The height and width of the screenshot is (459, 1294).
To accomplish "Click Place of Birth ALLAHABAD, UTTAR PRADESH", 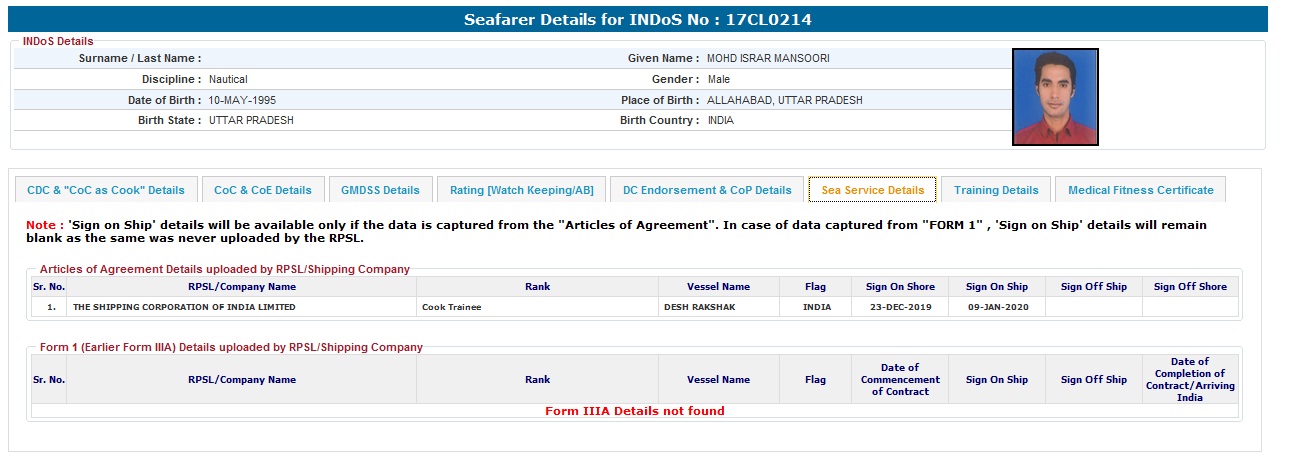I will tap(784, 101).
